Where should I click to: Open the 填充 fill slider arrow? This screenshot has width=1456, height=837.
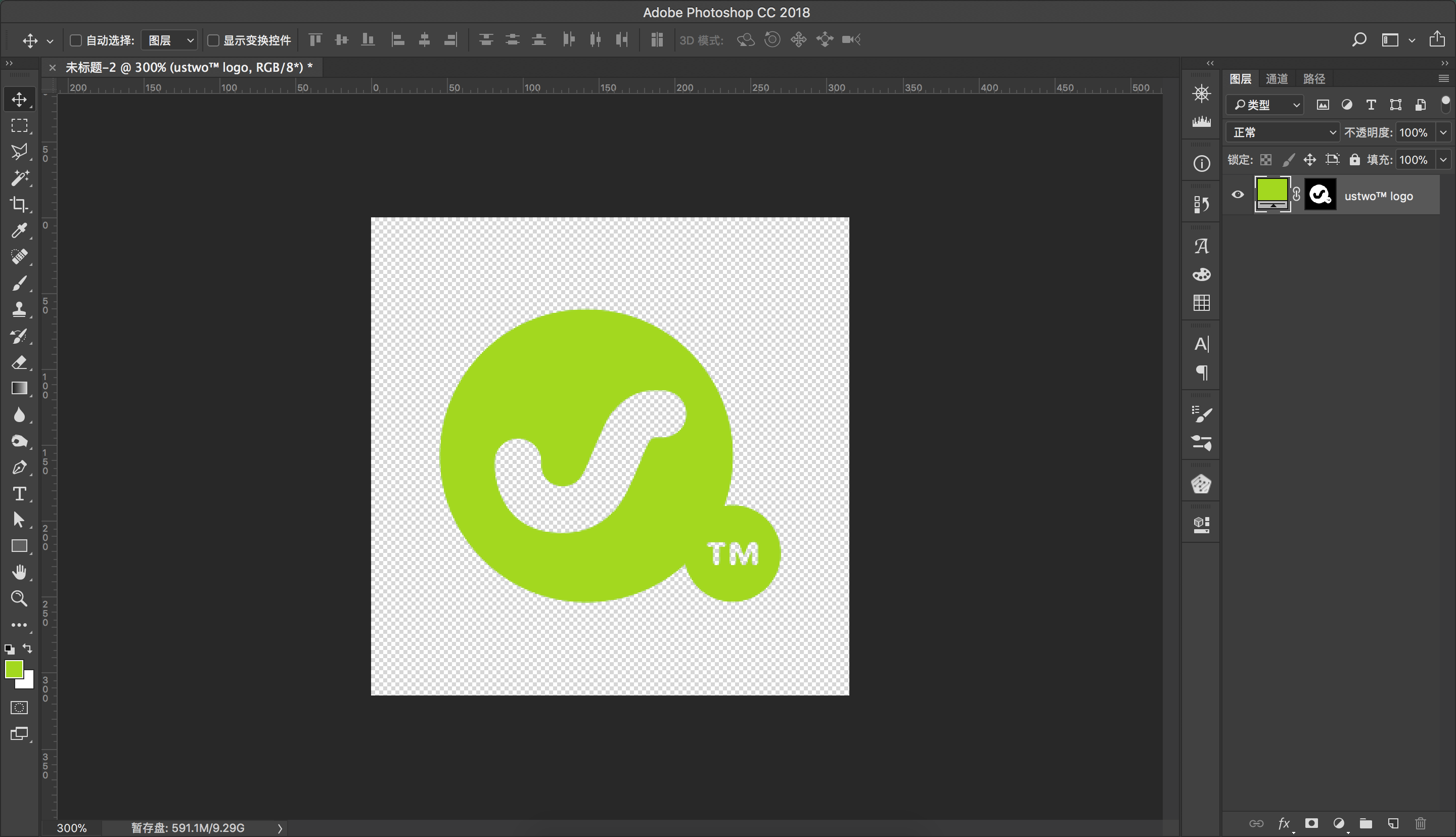(x=1443, y=159)
